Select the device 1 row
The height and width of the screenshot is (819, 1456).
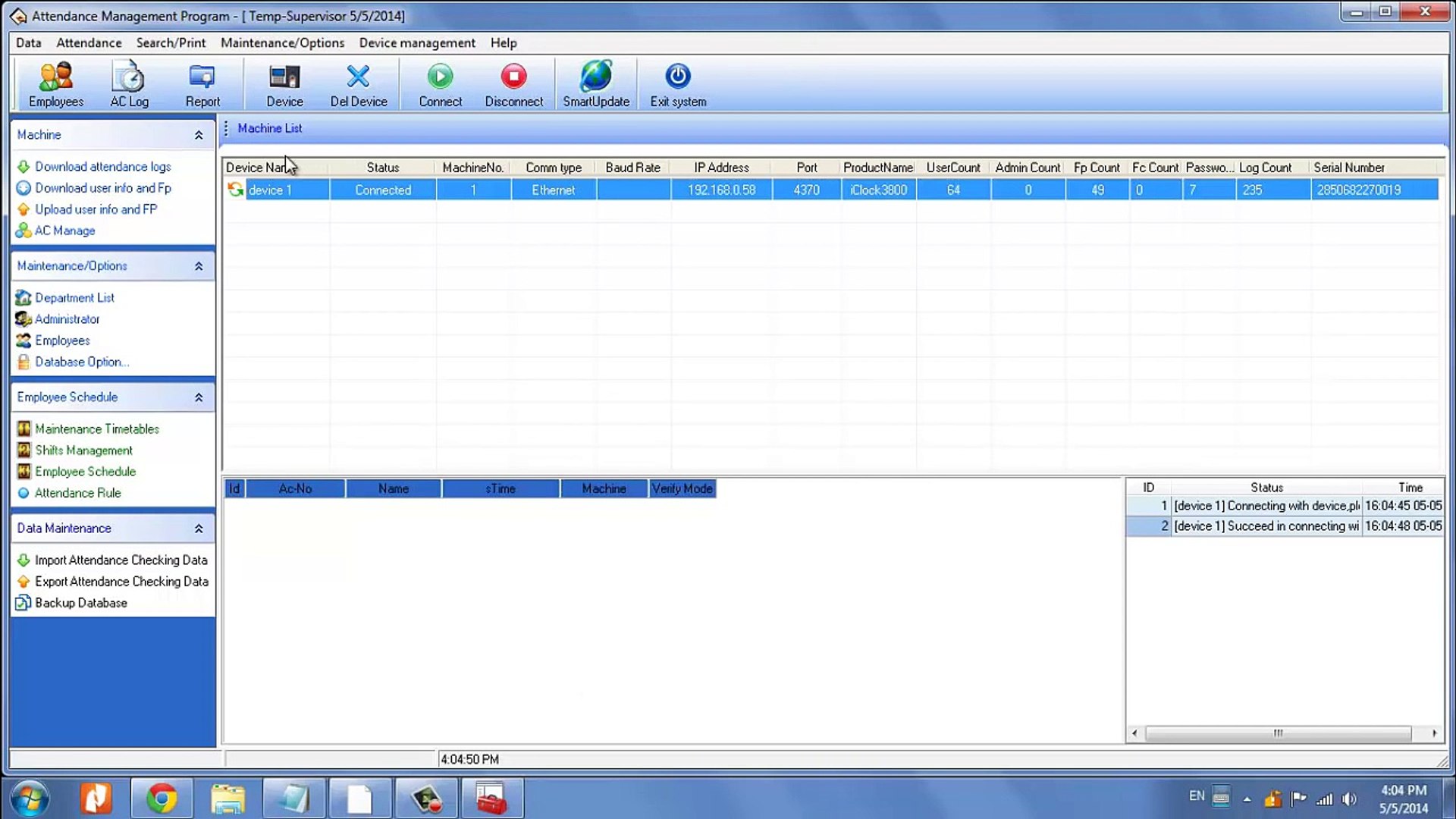point(831,190)
